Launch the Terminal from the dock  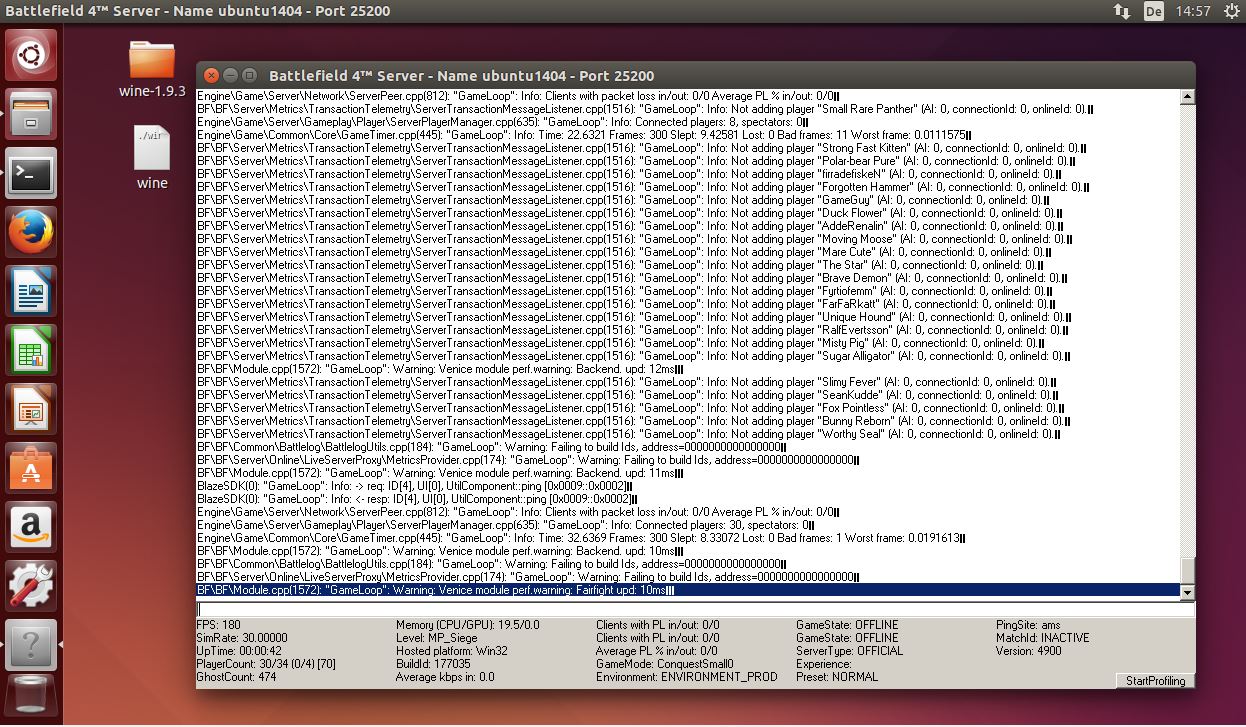pos(31,172)
